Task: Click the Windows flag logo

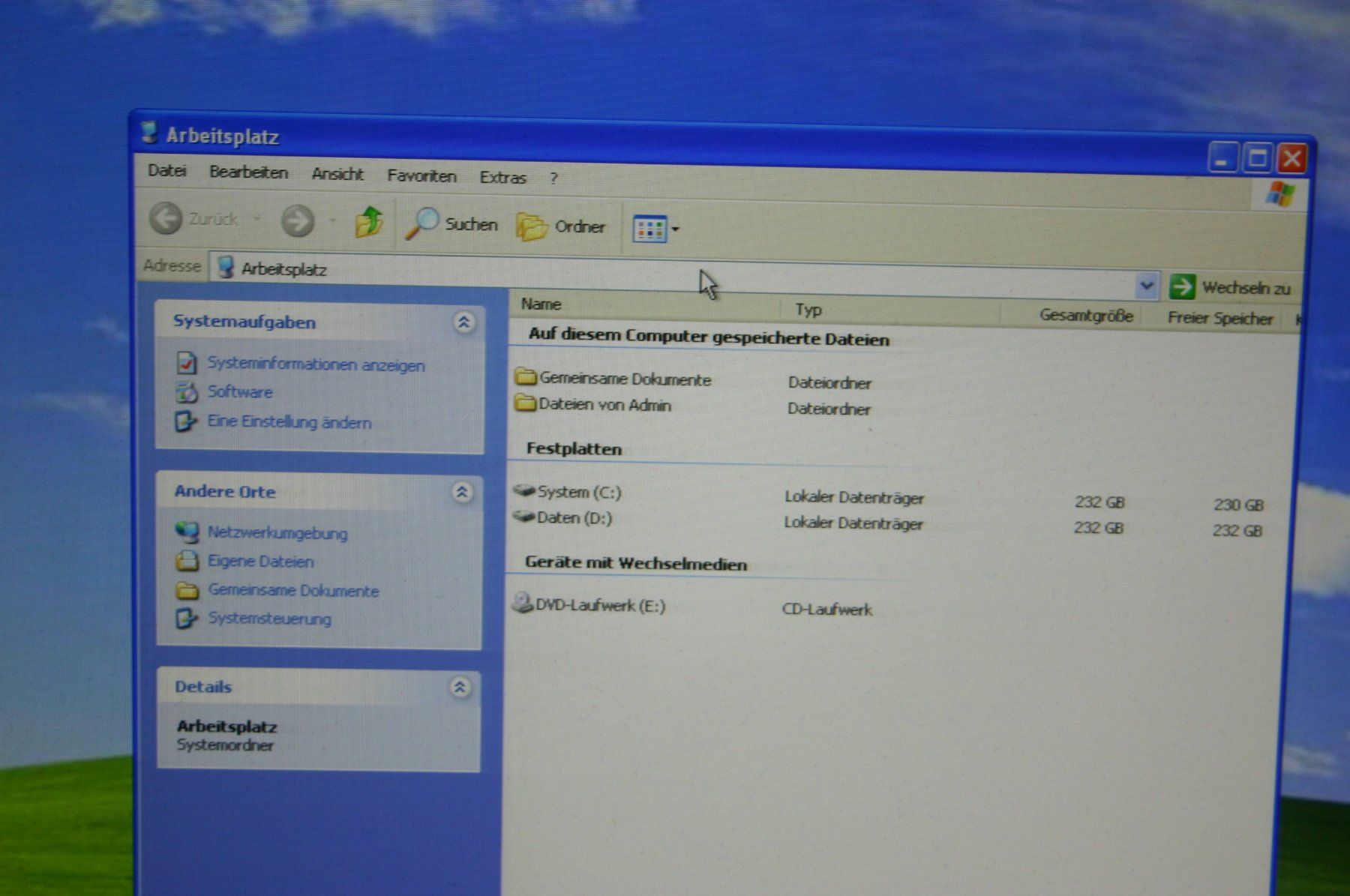Action: pos(1279,193)
